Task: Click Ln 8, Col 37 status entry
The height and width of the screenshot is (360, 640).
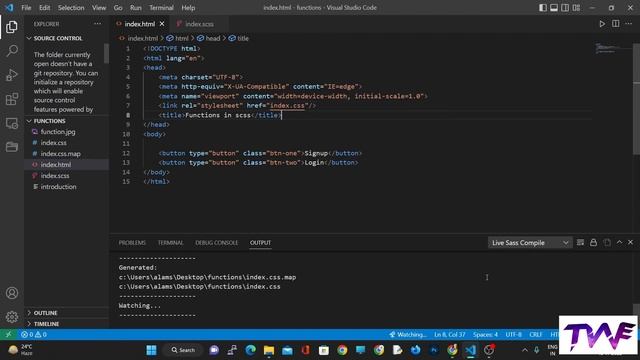Action: point(449,334)
